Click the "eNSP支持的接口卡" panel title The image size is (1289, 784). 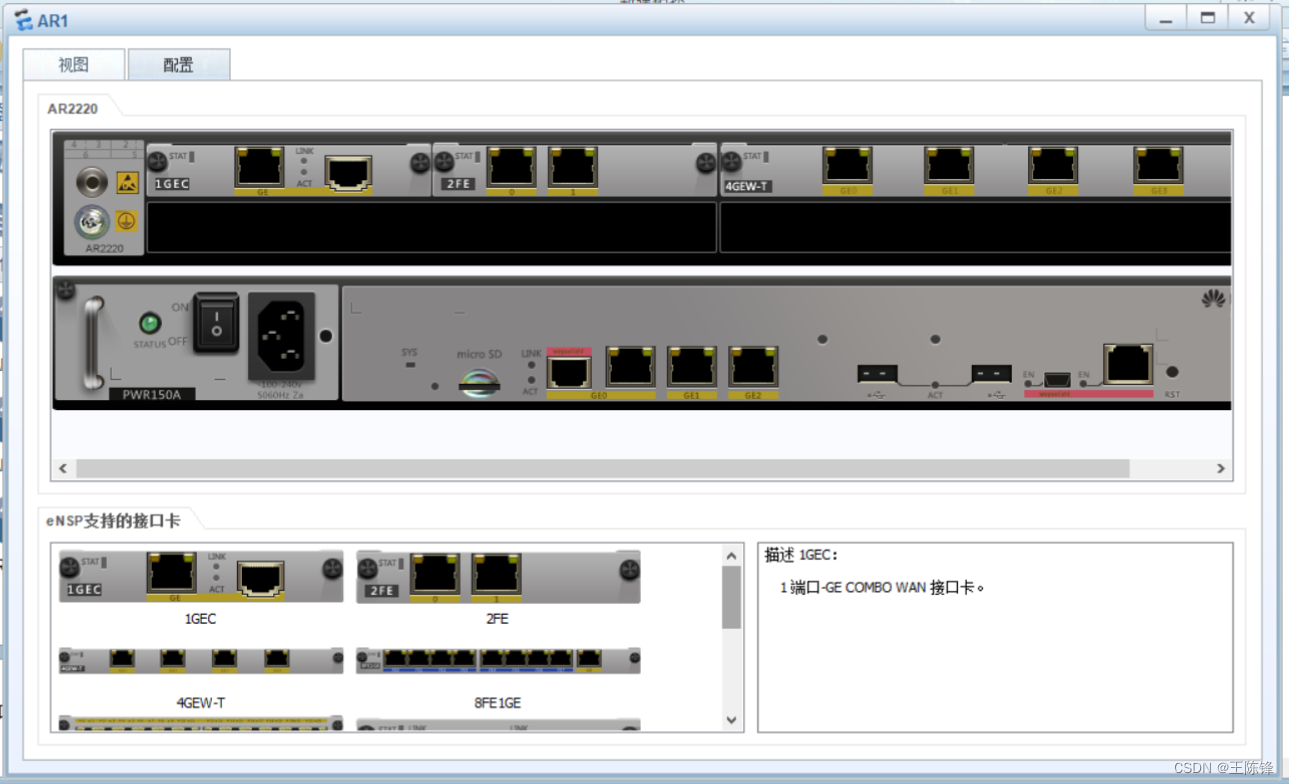pos(113,521)
